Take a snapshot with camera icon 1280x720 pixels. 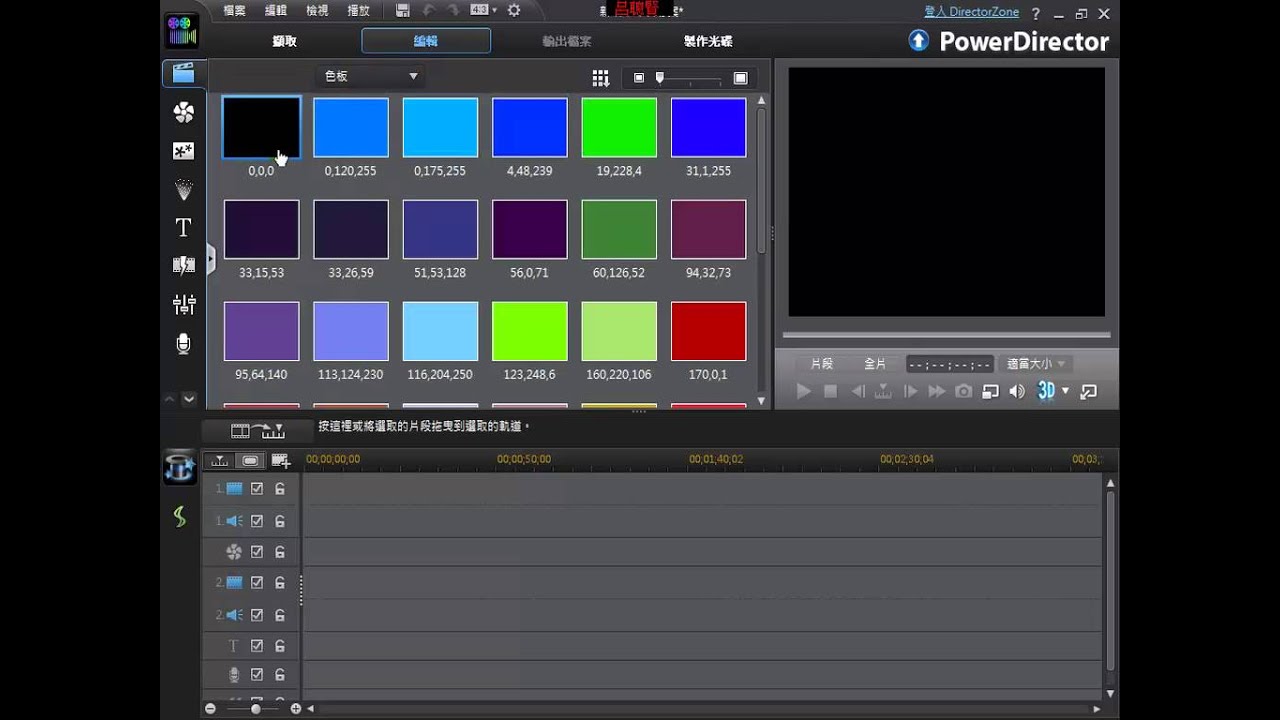(963, 391)
